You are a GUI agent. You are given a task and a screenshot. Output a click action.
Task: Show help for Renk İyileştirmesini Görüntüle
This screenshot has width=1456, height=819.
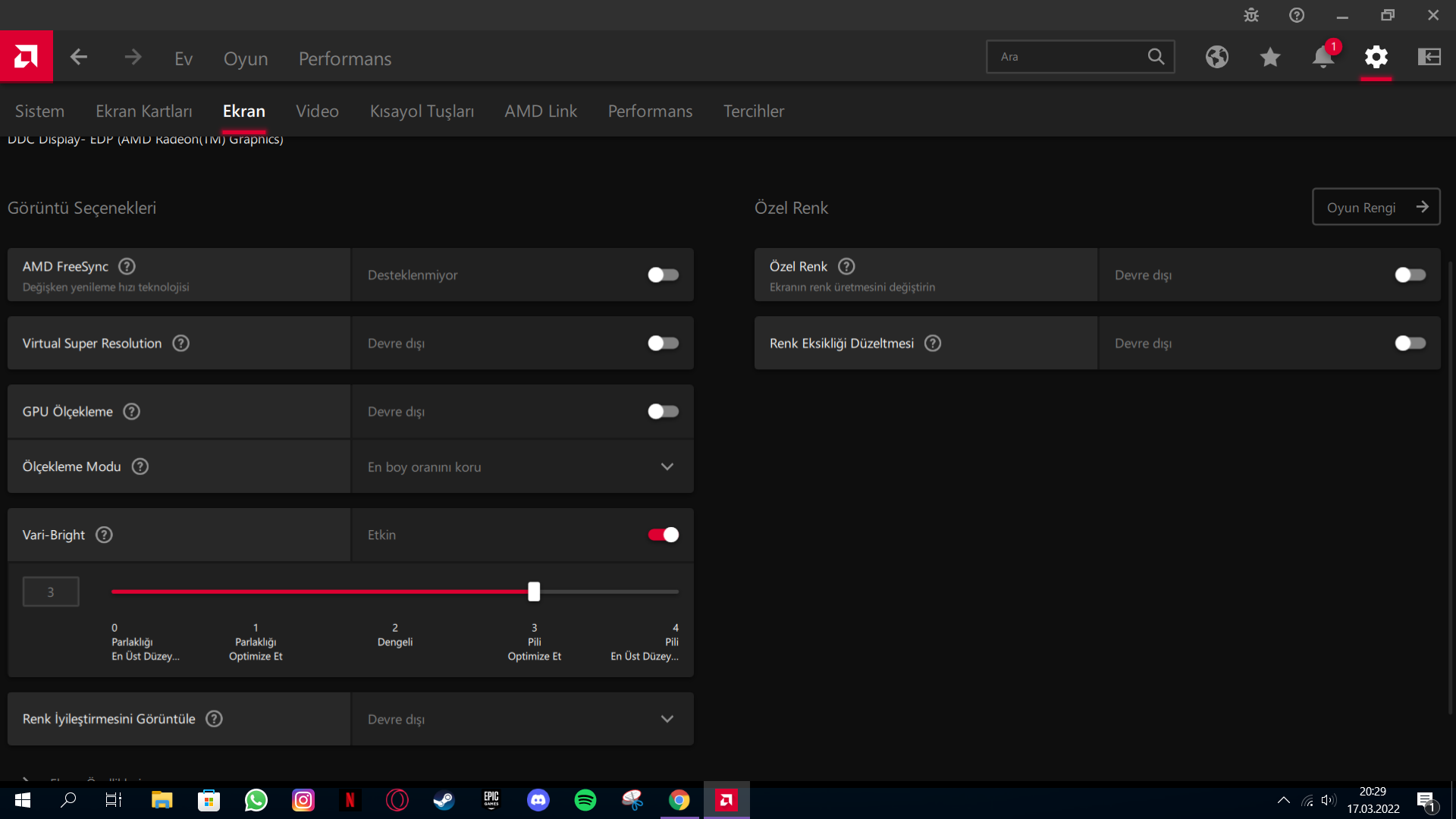point(215,718)
